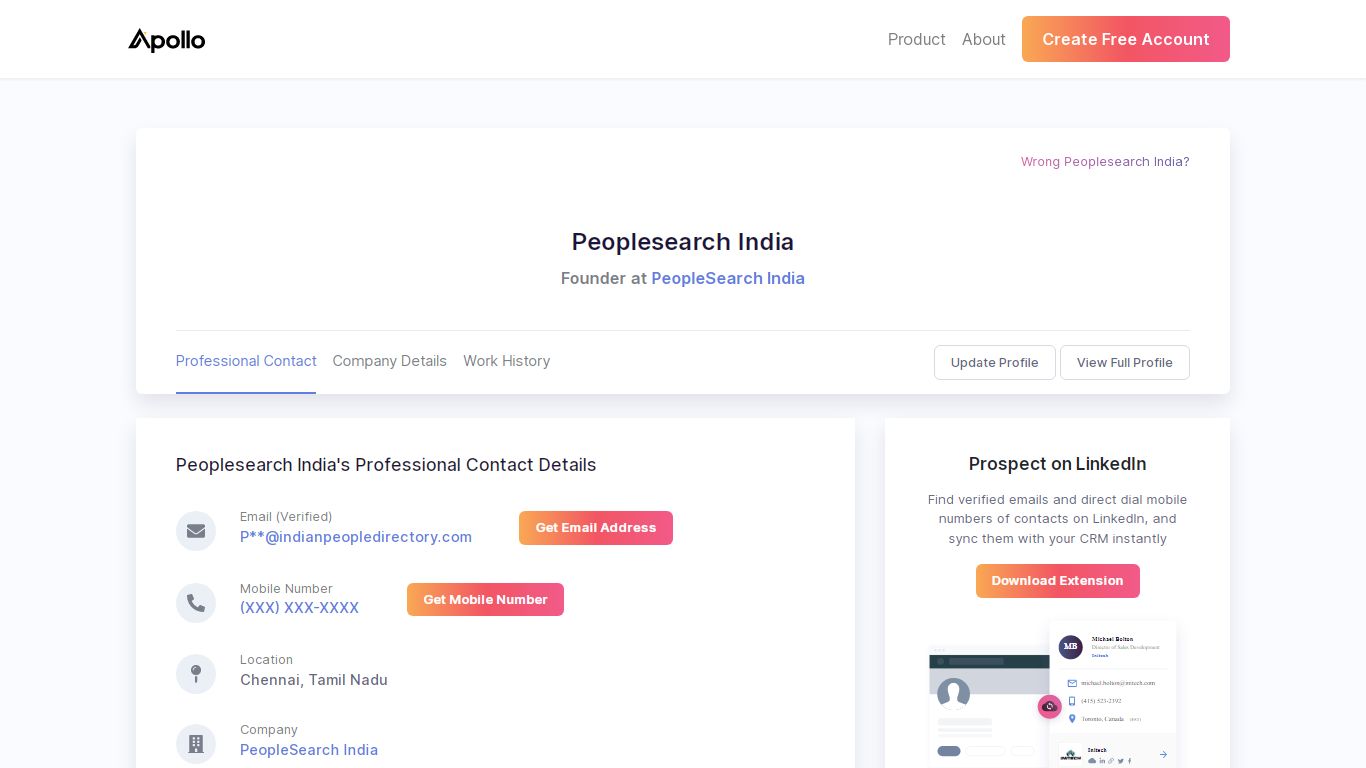Click Get Mobile Number button
1366x768 pixels.
pos(485,600)
